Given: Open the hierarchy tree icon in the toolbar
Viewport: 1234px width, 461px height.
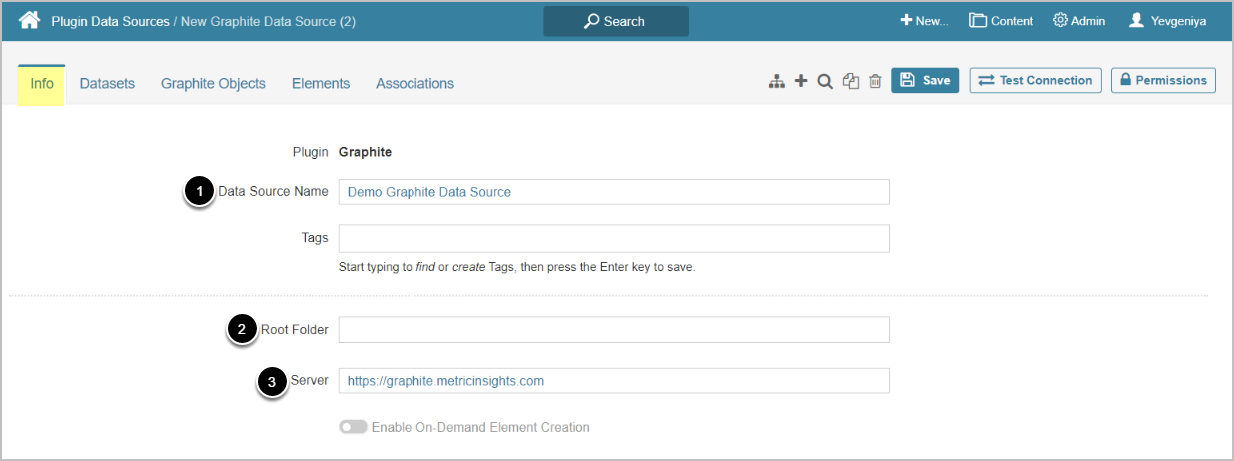Looking at the screenshot, I should (x=776, y=82).
